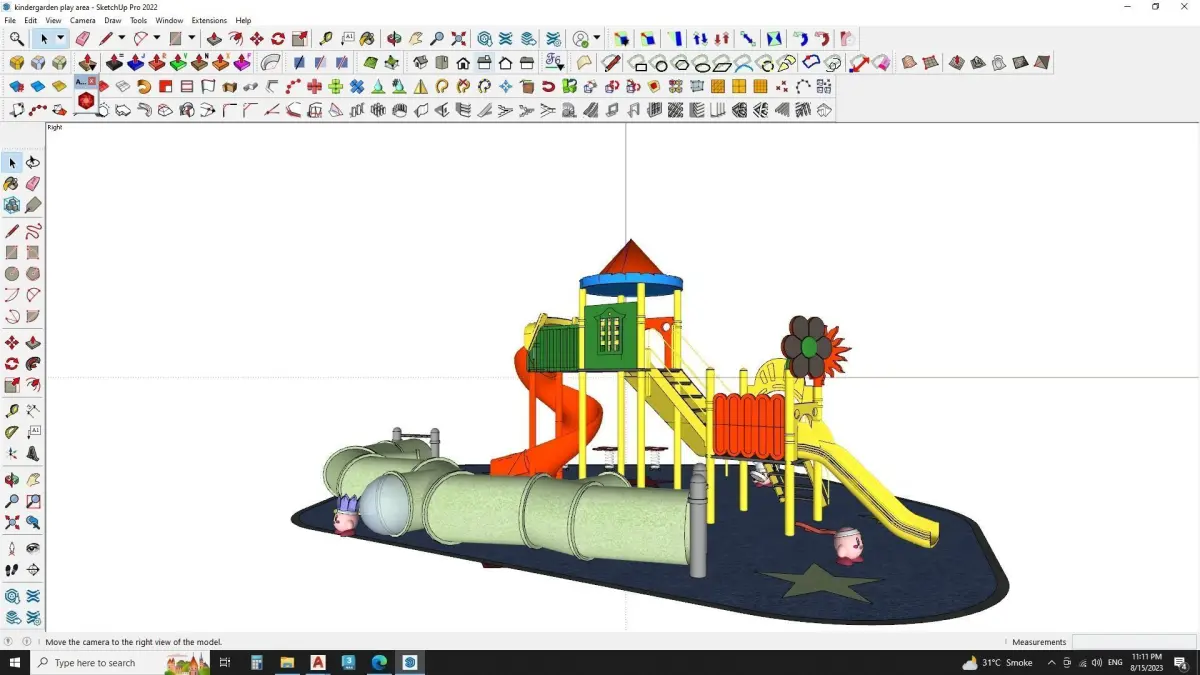1200x675 pixels.
Task: Open Microsoft Edge from the taskbar
Action: 379,662
